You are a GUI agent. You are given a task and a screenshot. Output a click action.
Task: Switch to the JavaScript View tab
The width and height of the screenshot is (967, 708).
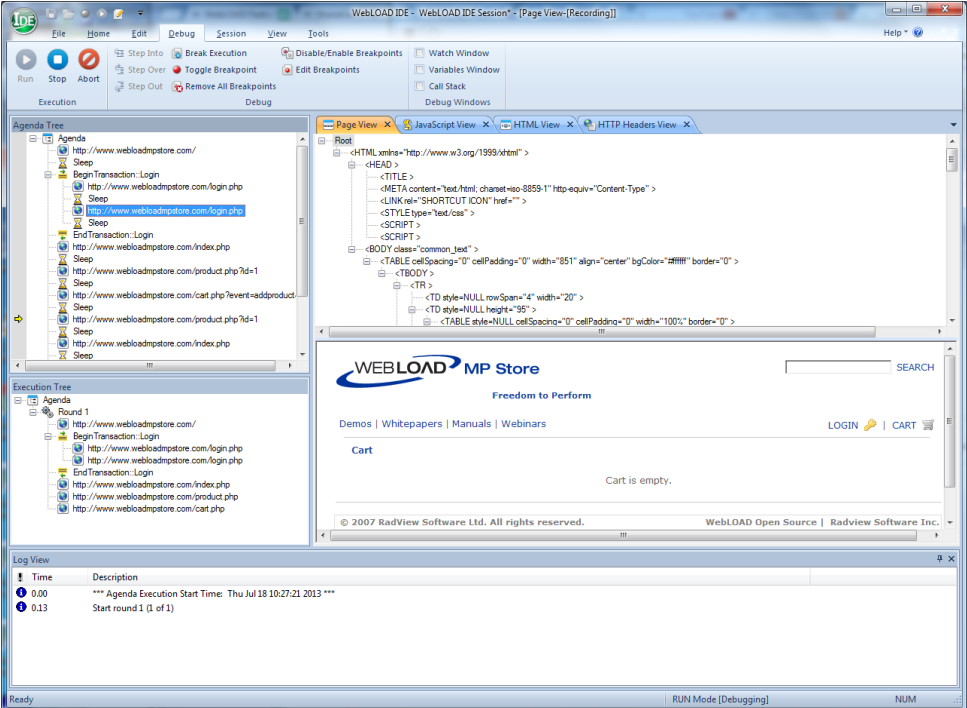click(444, 125)
